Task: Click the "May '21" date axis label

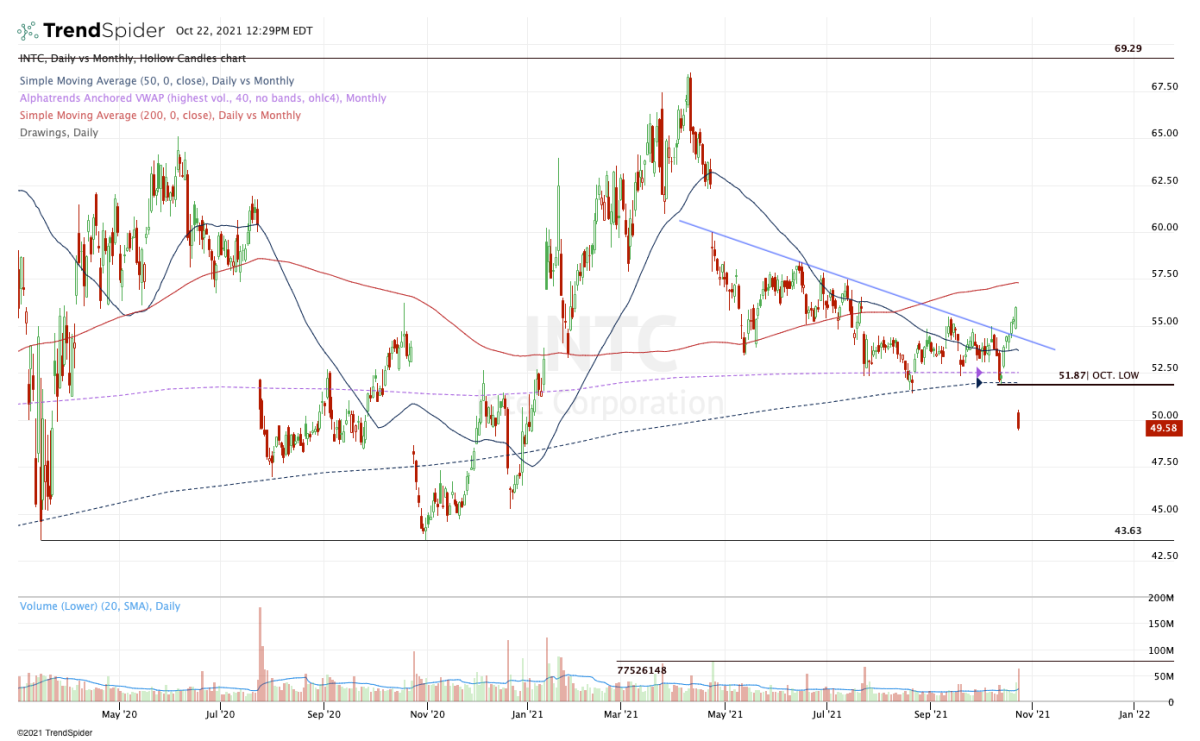Action: point(725,714)
